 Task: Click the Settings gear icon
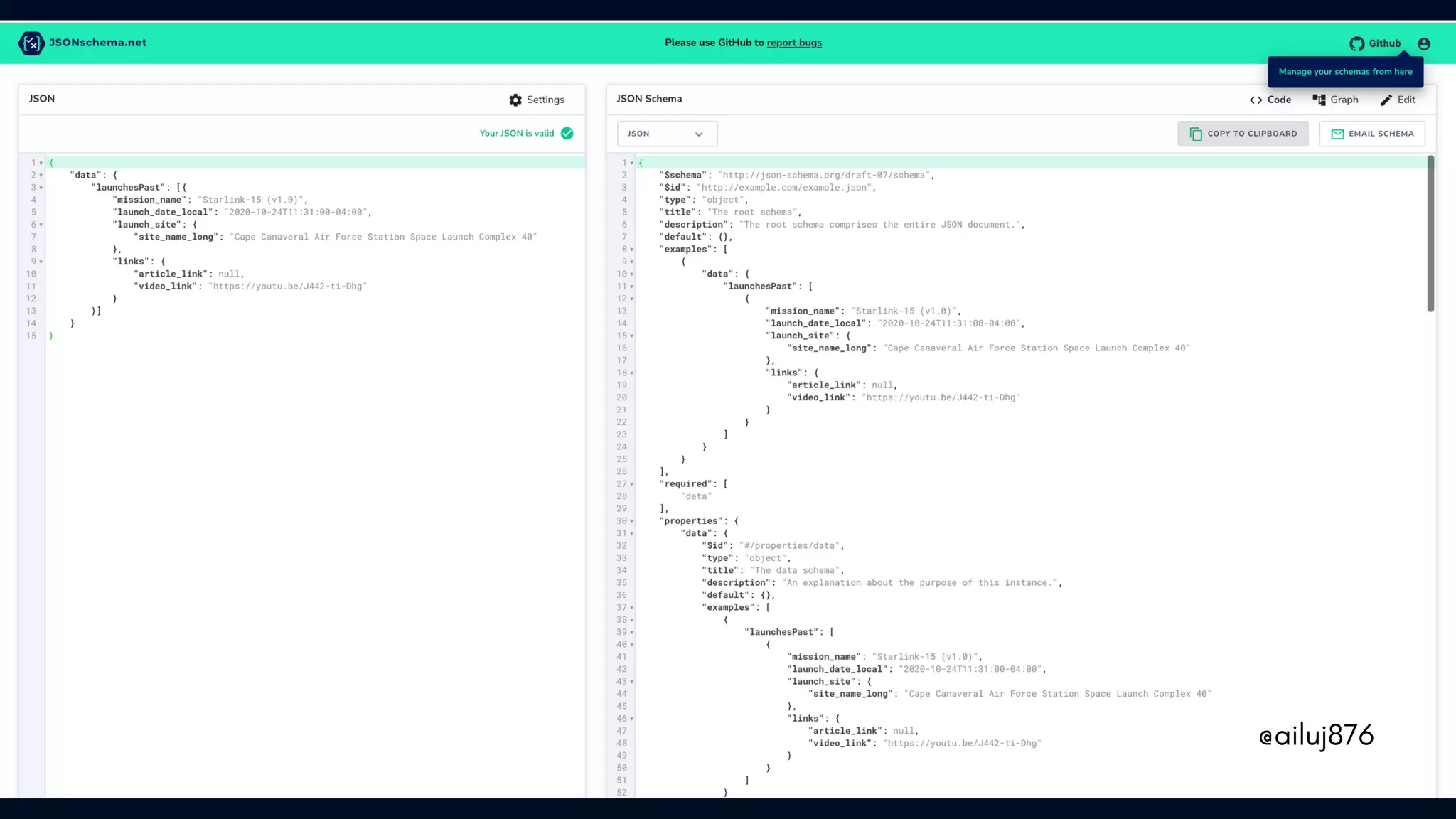[x=515, y=100]
